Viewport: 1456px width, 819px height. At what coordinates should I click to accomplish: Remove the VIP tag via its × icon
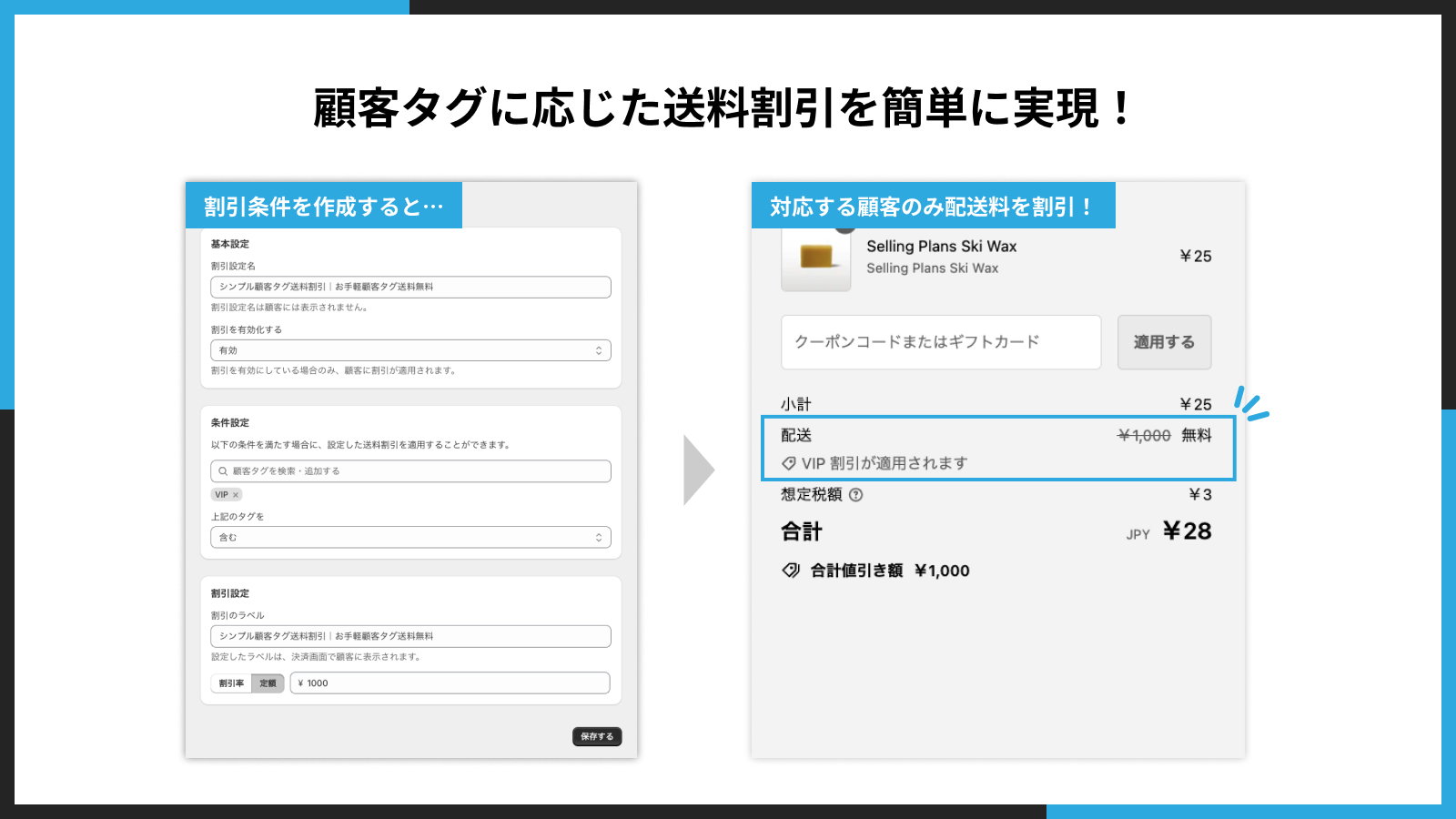click(236, 494)
